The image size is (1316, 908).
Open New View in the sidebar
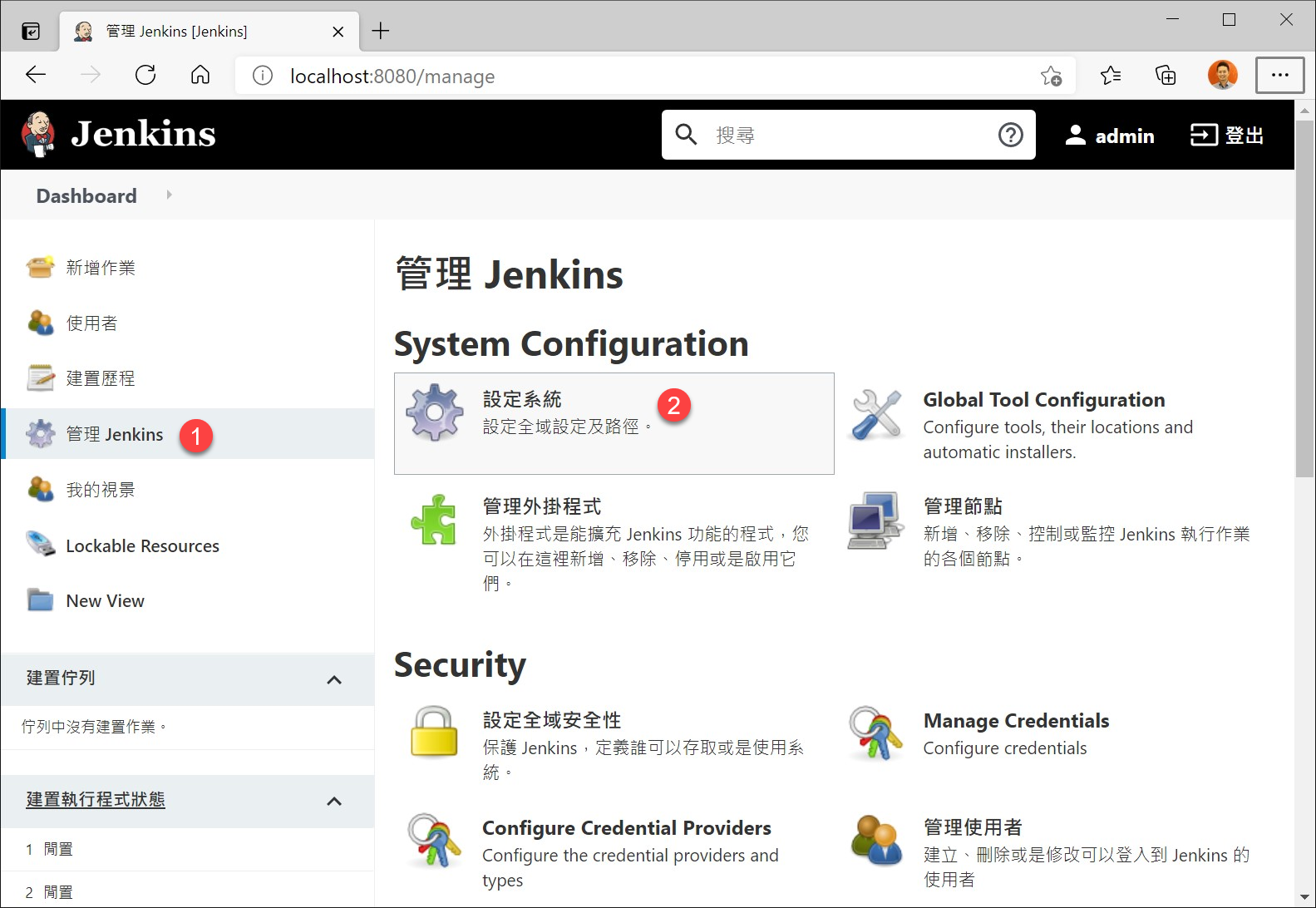[x=105, y=600]
